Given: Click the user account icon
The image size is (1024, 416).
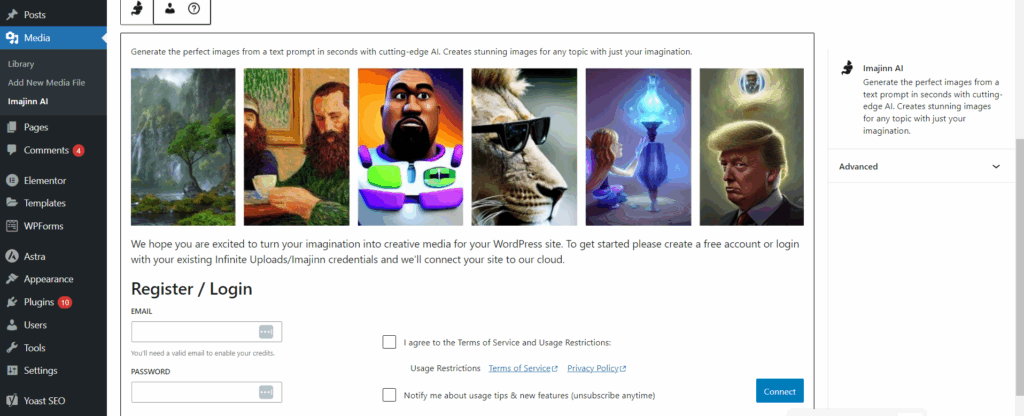Looking at the screenshot, I should 170,8.
